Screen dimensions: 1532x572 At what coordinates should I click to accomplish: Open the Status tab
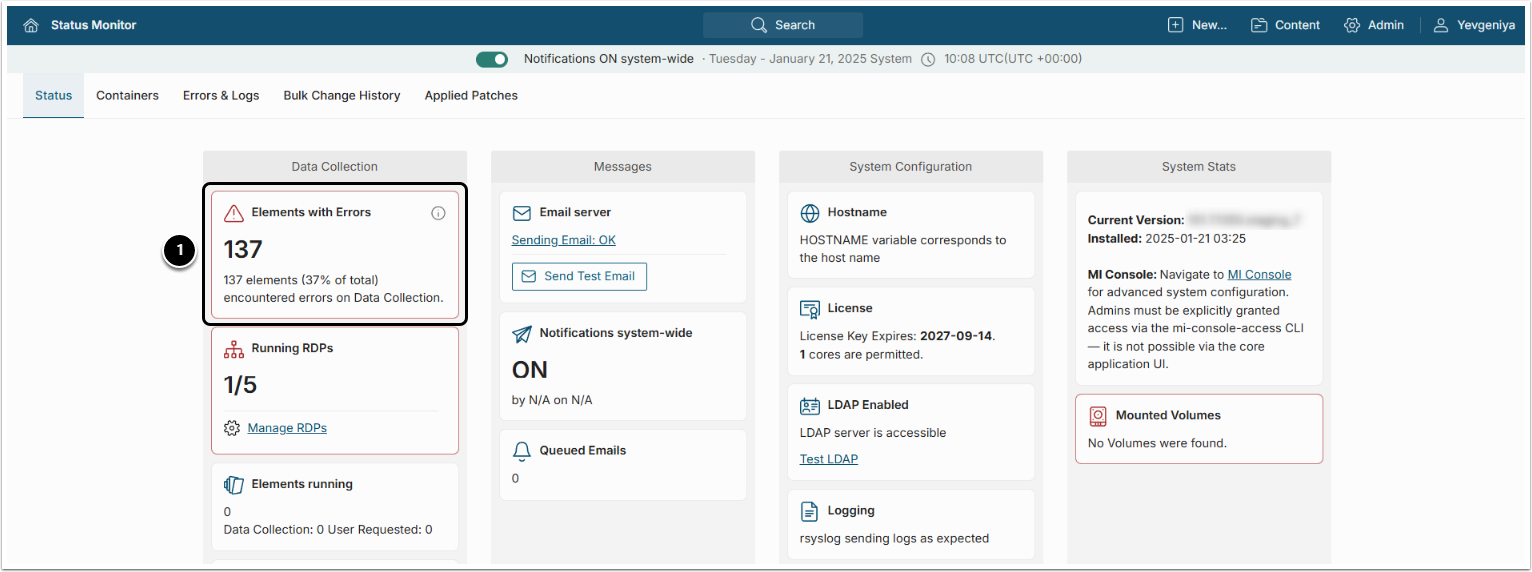pos(54,96)
